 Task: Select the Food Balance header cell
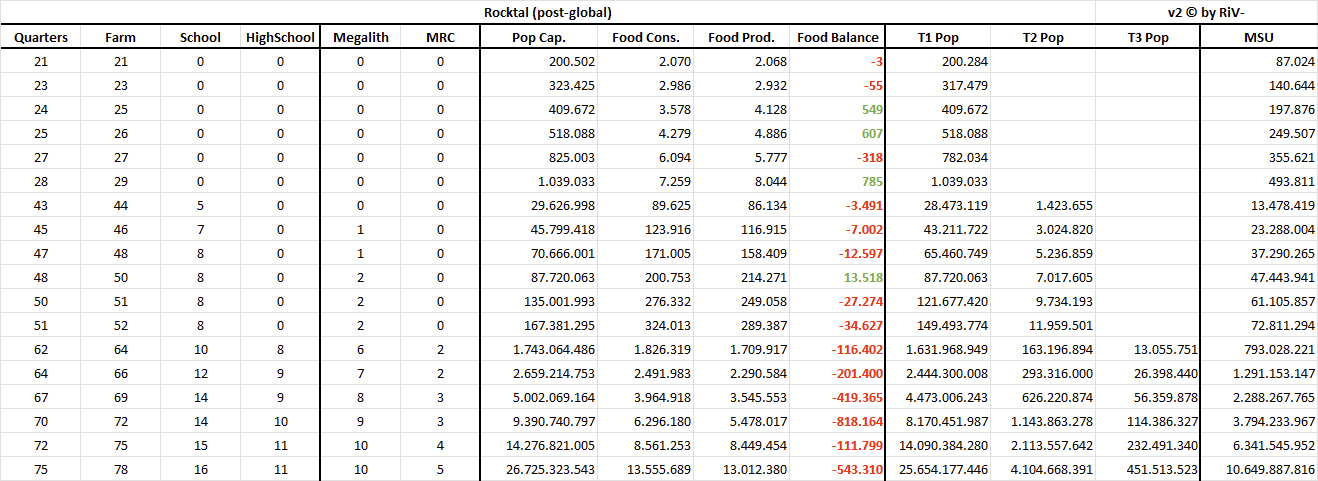coord(838,38)
